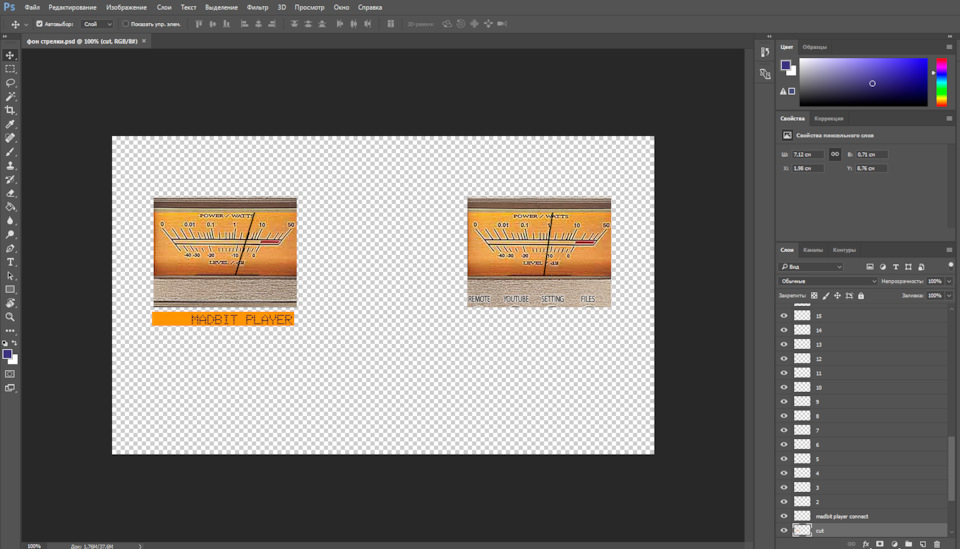The height and width of the screenshot is (549, 960).
Task: Hide the madbit player connect layer
Action: point(784,516)
